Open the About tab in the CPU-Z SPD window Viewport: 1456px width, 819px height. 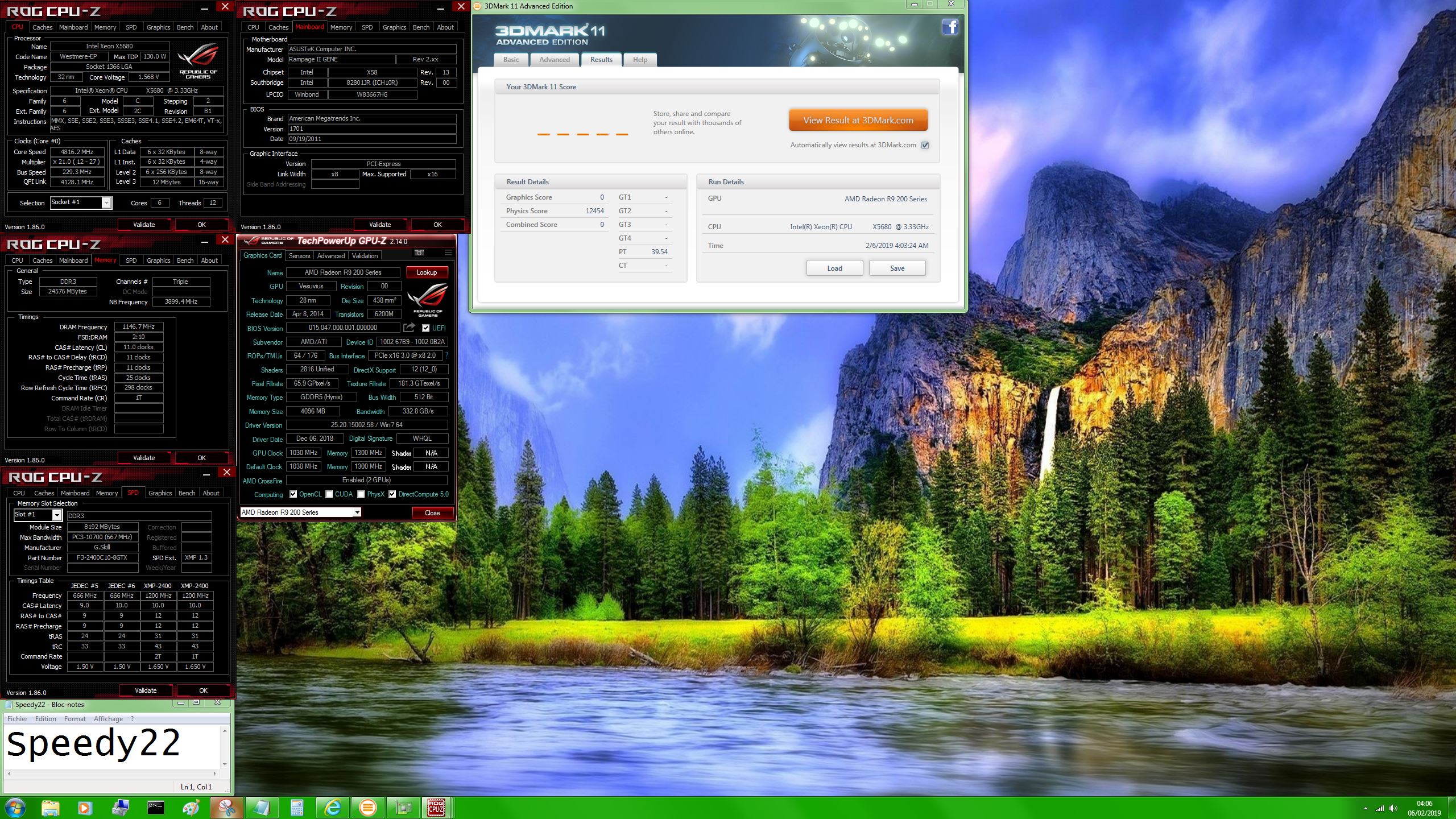coord(211,493)
